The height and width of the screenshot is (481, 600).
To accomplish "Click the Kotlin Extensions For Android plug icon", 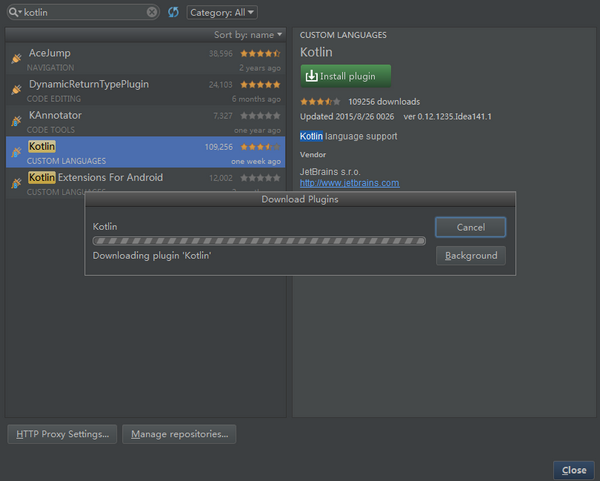I will coord(16,183).
